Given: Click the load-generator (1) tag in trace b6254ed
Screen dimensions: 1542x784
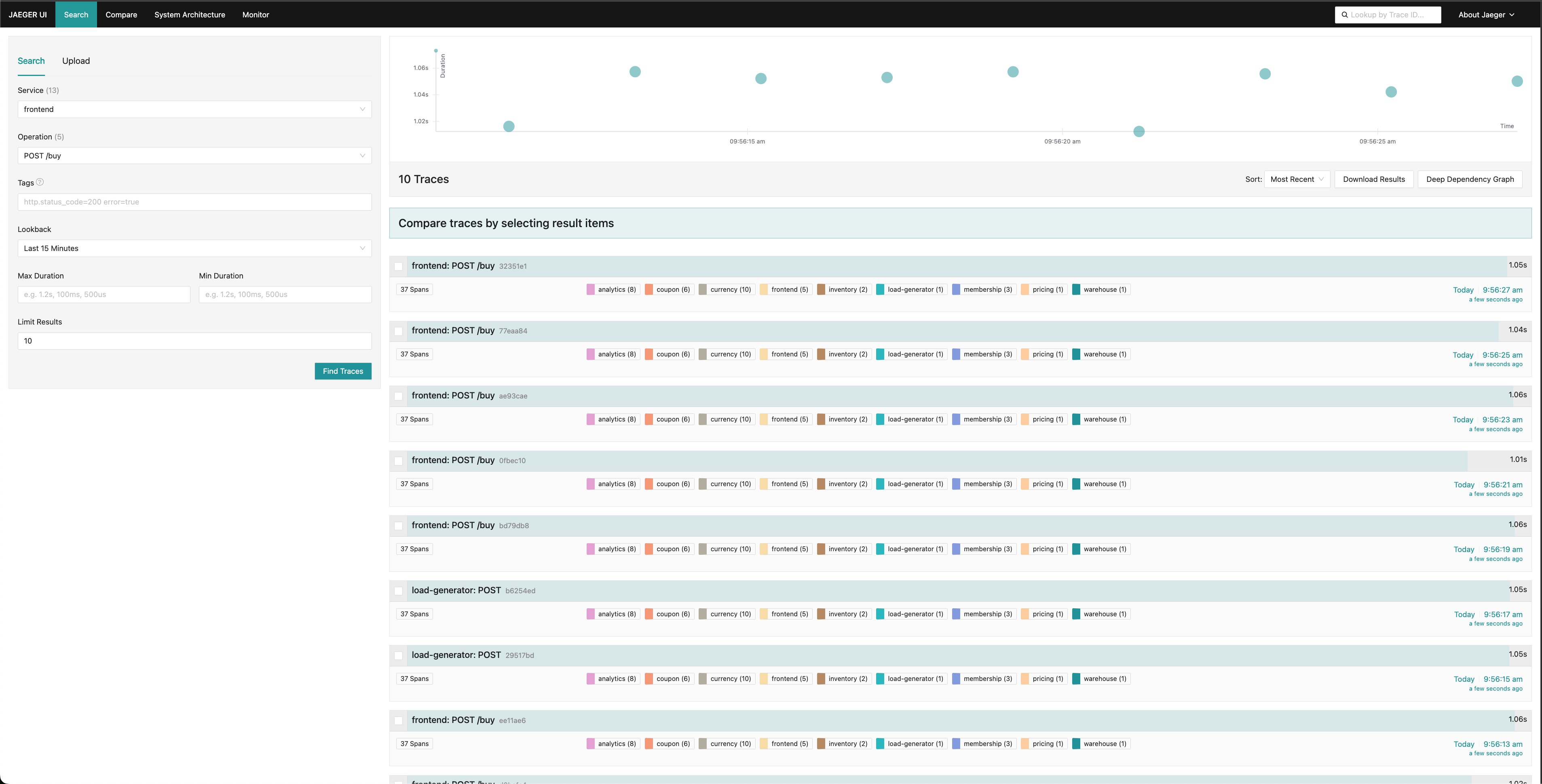Looking at the screenshot, I should click(912, 614).
